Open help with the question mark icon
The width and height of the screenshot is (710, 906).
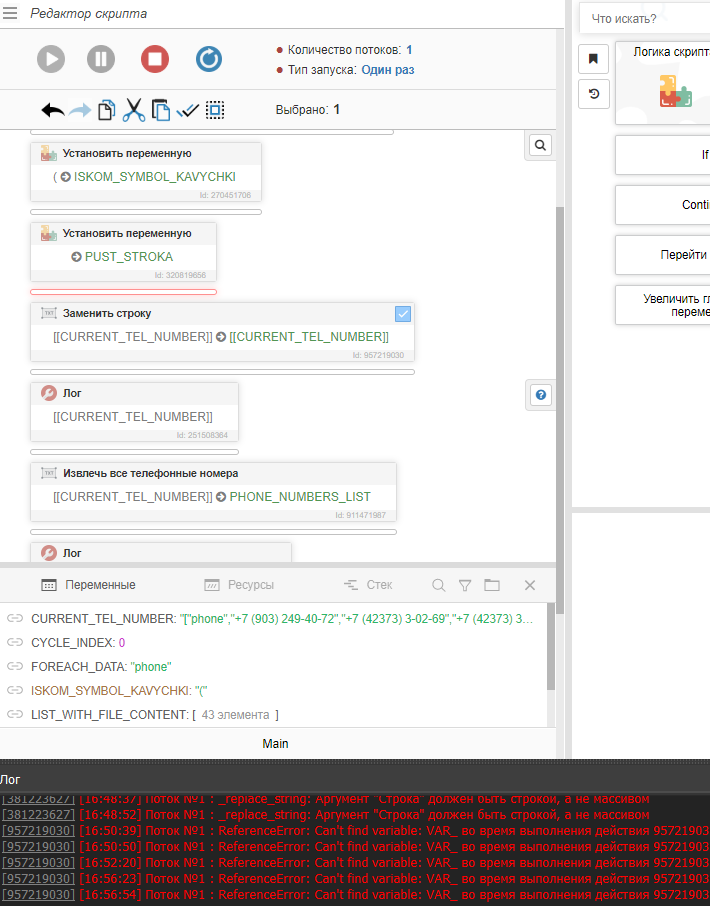[x=540, y=396]
